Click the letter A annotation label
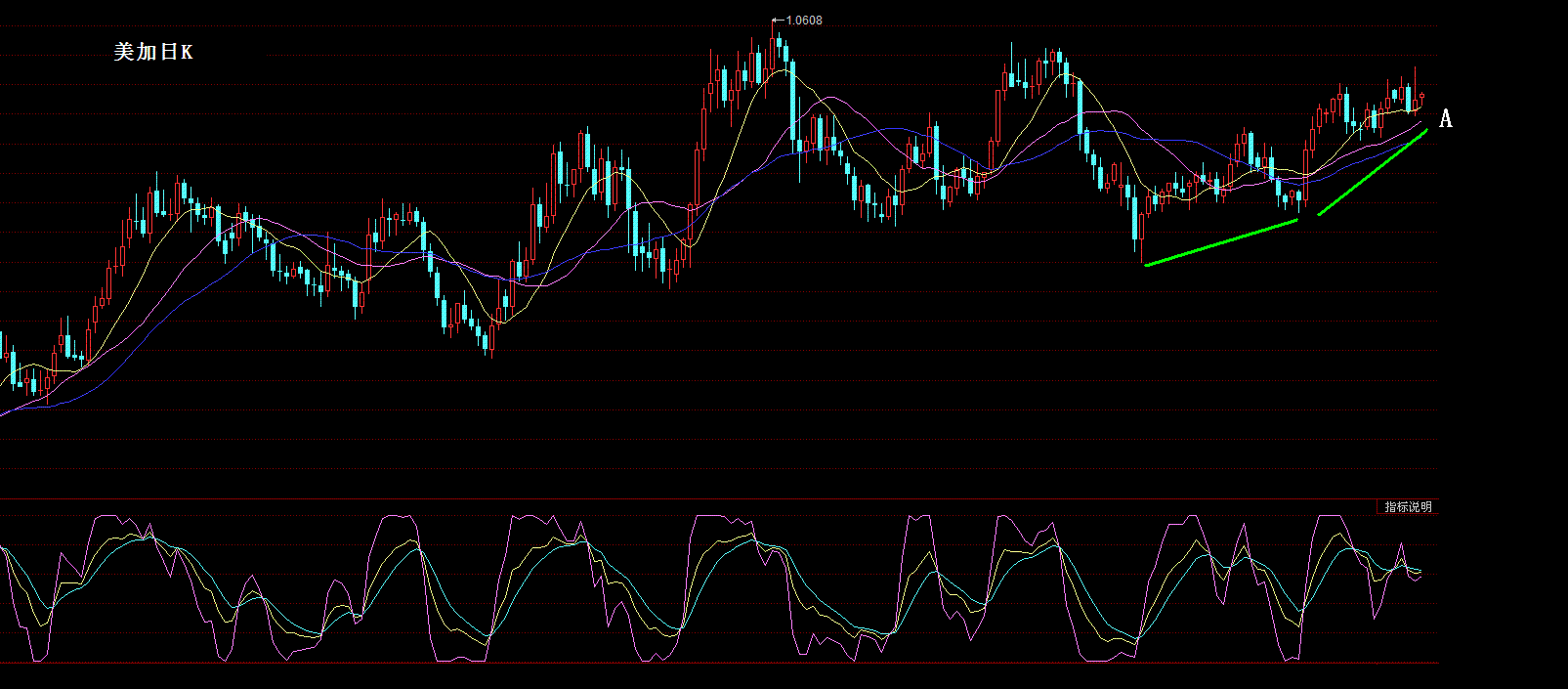Image resolution: width=1568 pixels, height=689 pixels. tap(1446, 119)
